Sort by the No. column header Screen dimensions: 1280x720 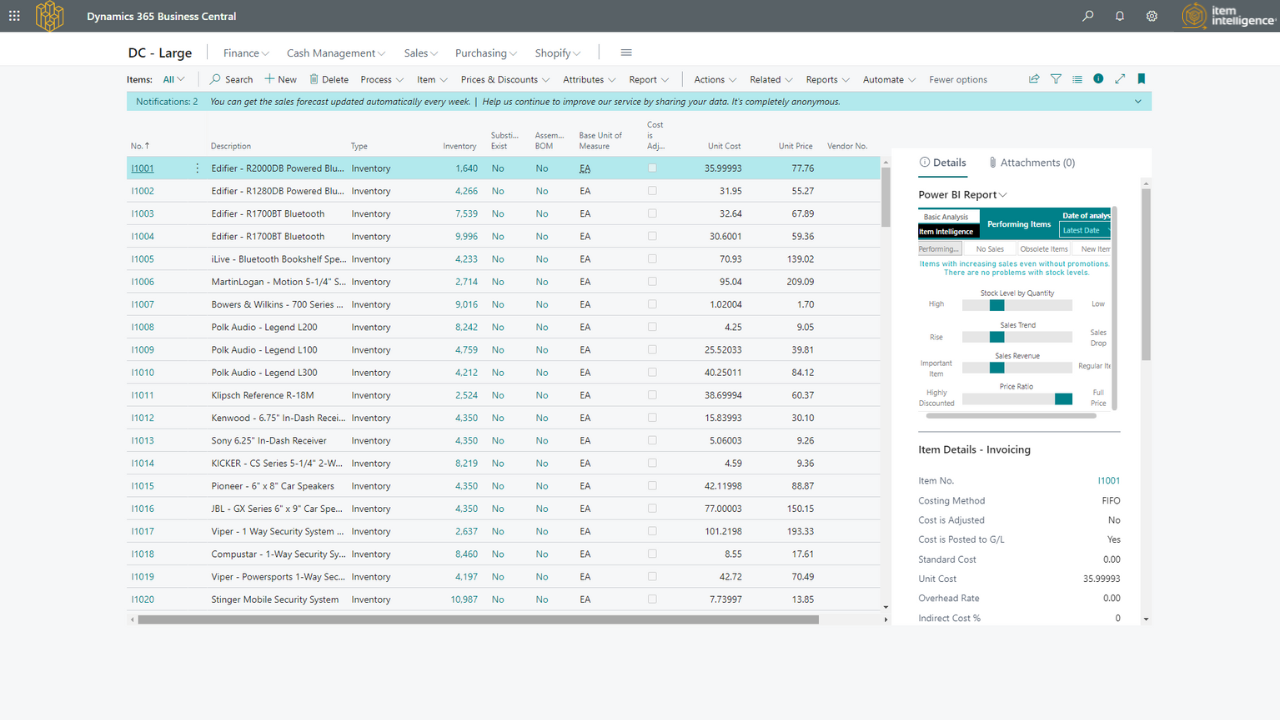(139, 147)
